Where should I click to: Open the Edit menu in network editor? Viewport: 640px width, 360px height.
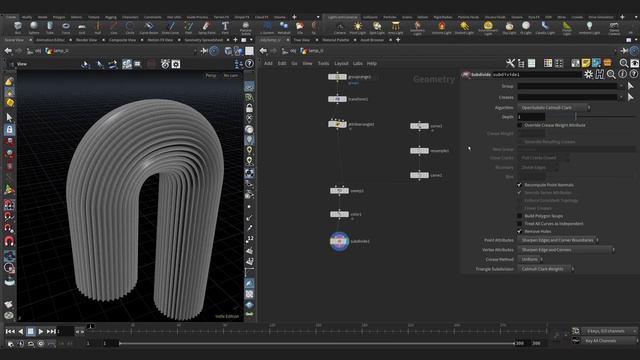point(282,64)
